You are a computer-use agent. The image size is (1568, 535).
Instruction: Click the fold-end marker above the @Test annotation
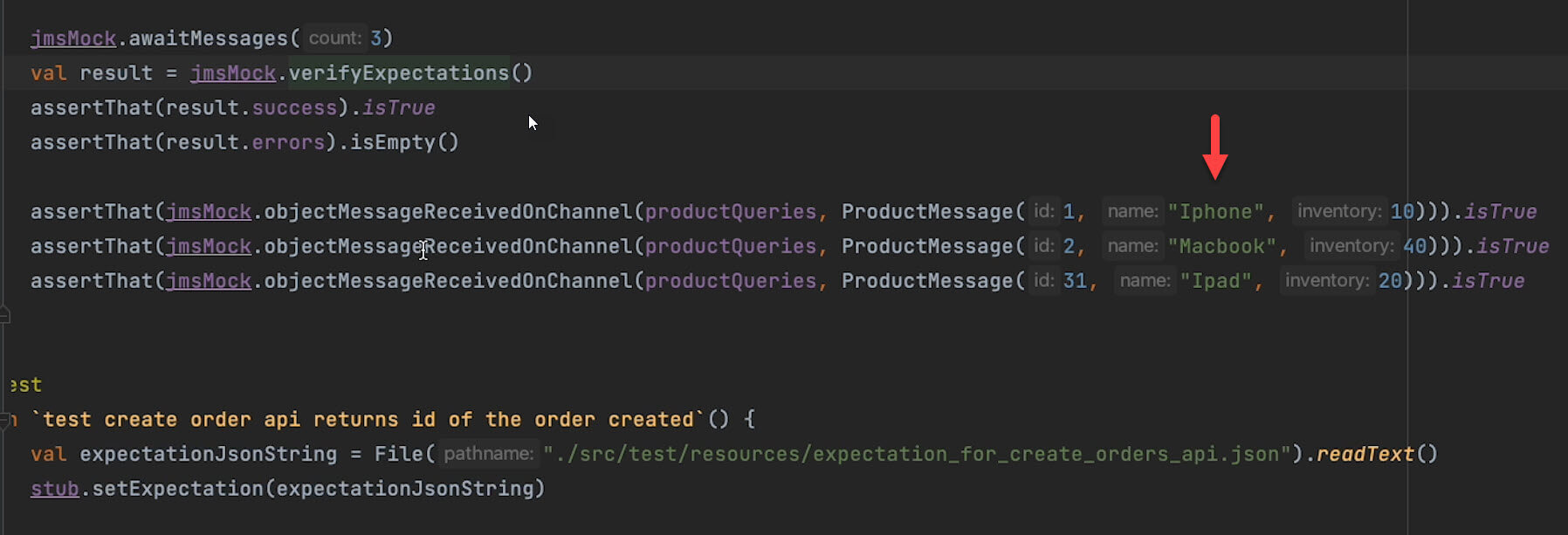(x=4, y=315)
